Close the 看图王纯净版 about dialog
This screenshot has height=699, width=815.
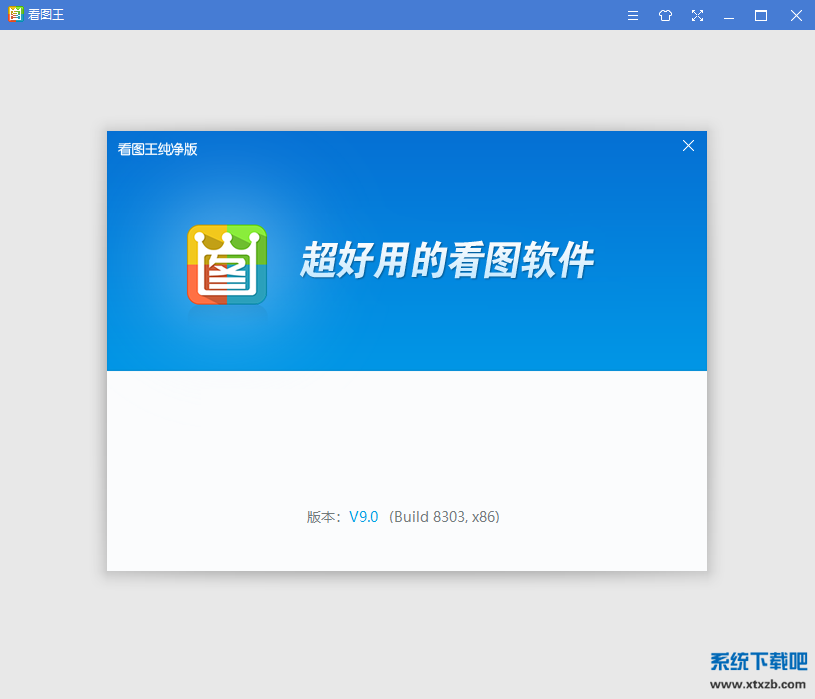pyautogui.click(x=688, y=146)
